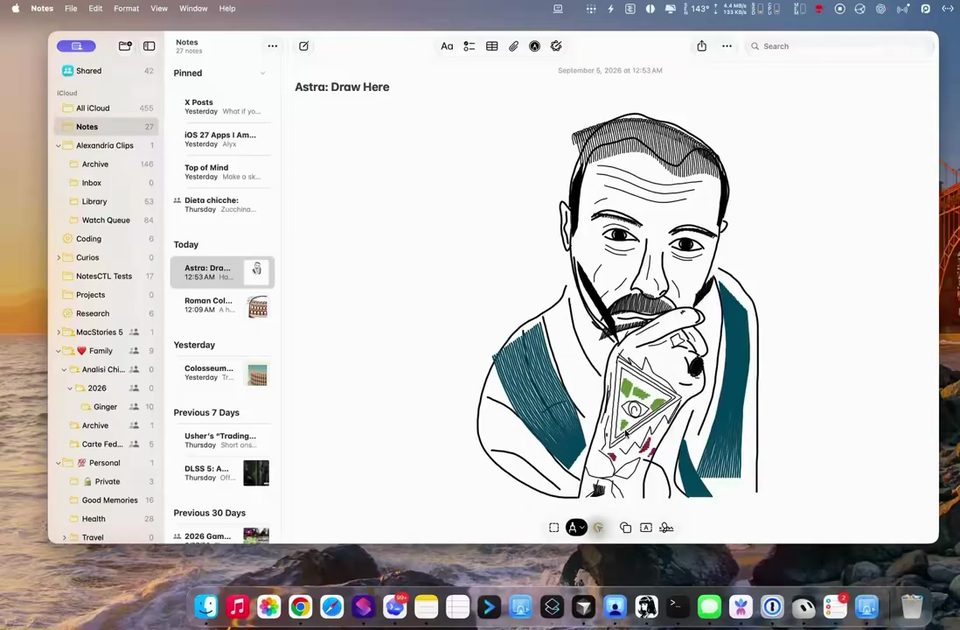The width and height of the screenshot is (960, 630).
Task: Open the Share button in toolbar
Action: point(702,46)
